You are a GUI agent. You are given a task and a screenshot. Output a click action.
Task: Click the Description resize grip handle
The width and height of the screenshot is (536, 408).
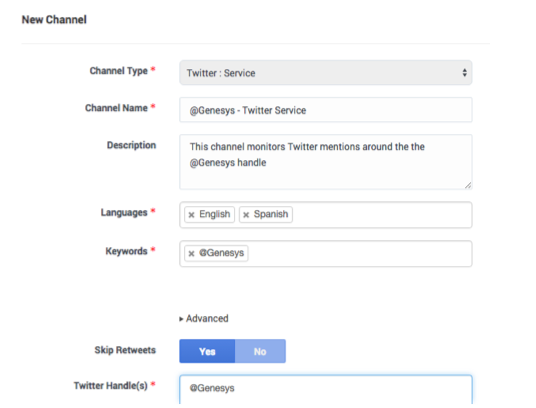click(468, 185)
